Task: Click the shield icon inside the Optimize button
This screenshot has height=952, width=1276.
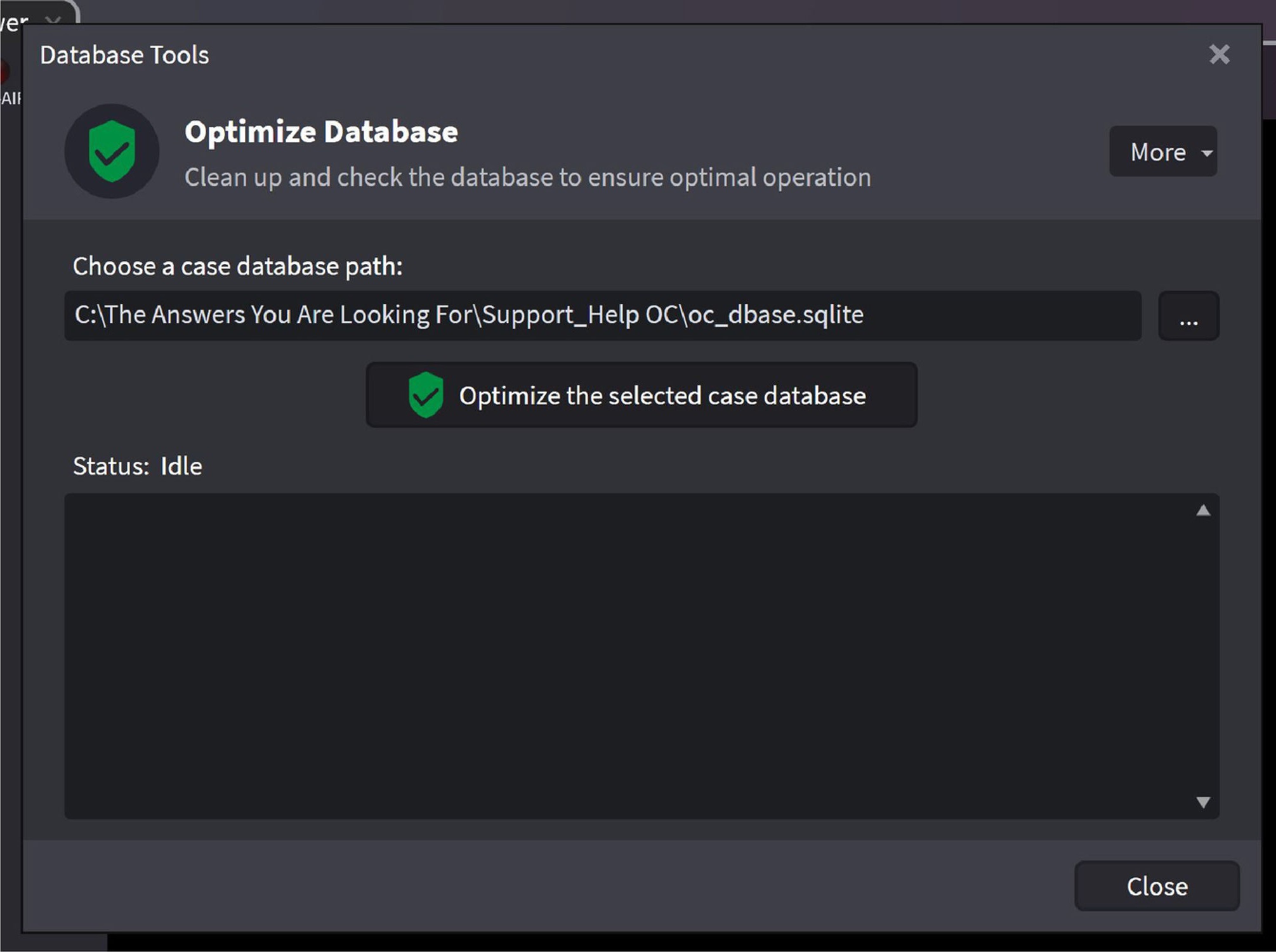Action: coord(425,395)
